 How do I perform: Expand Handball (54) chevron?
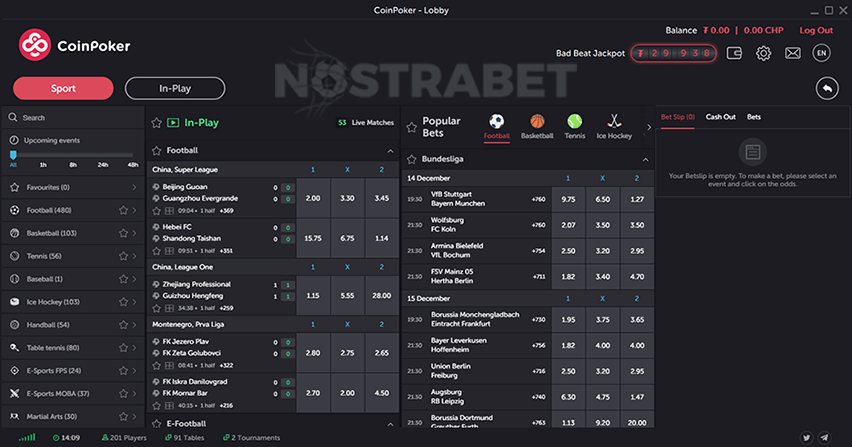pos(134,325)
